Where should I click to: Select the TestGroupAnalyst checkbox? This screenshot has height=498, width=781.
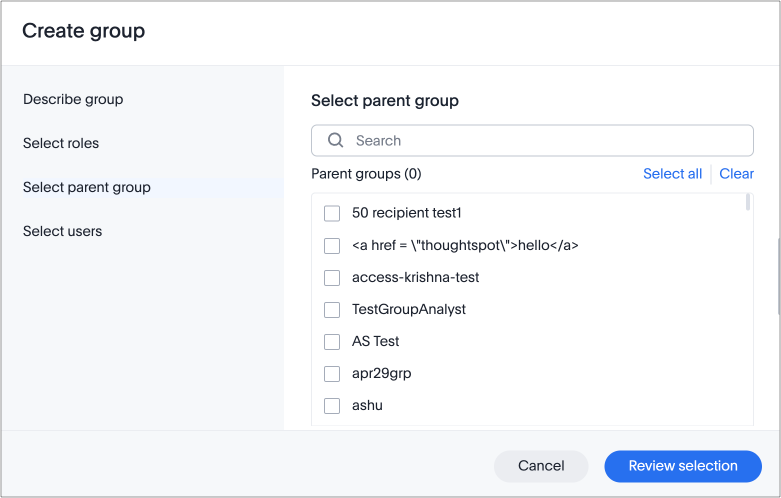332,309
